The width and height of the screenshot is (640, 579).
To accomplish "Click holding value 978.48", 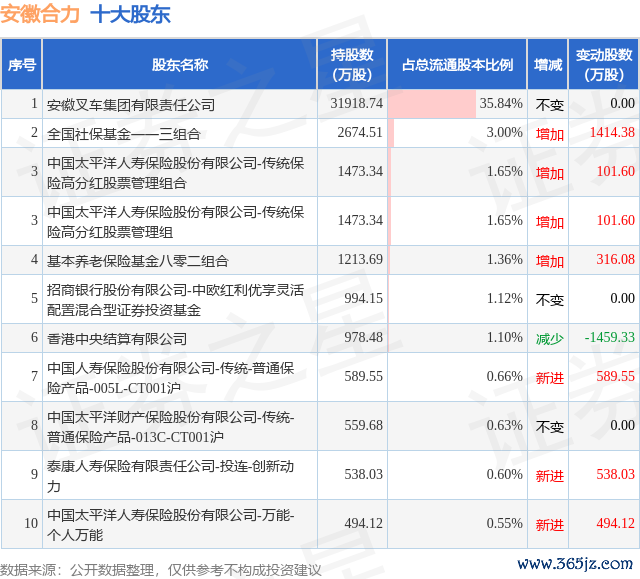I will click(363, 337).
